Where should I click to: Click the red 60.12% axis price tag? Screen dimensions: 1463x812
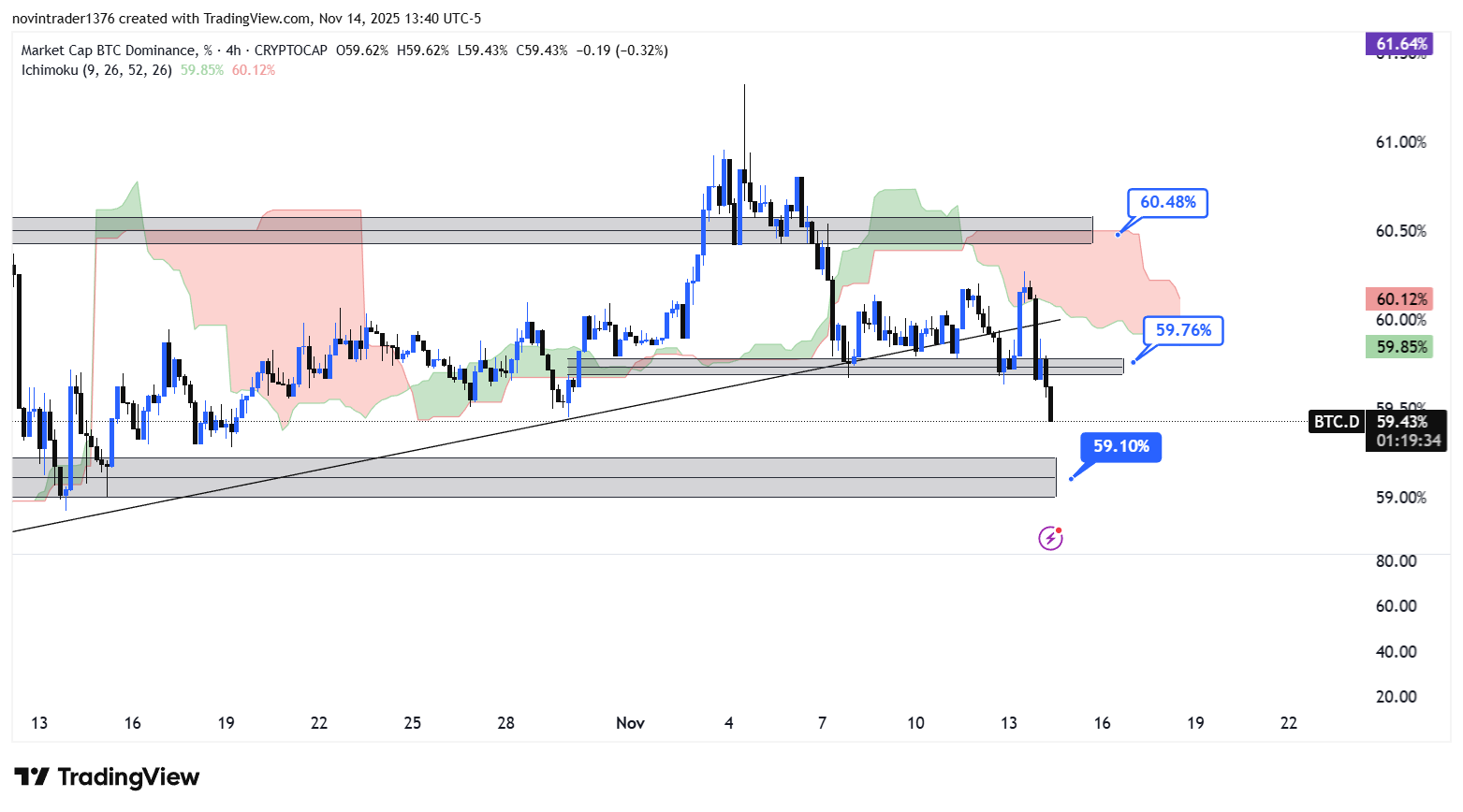(1400, 299)
